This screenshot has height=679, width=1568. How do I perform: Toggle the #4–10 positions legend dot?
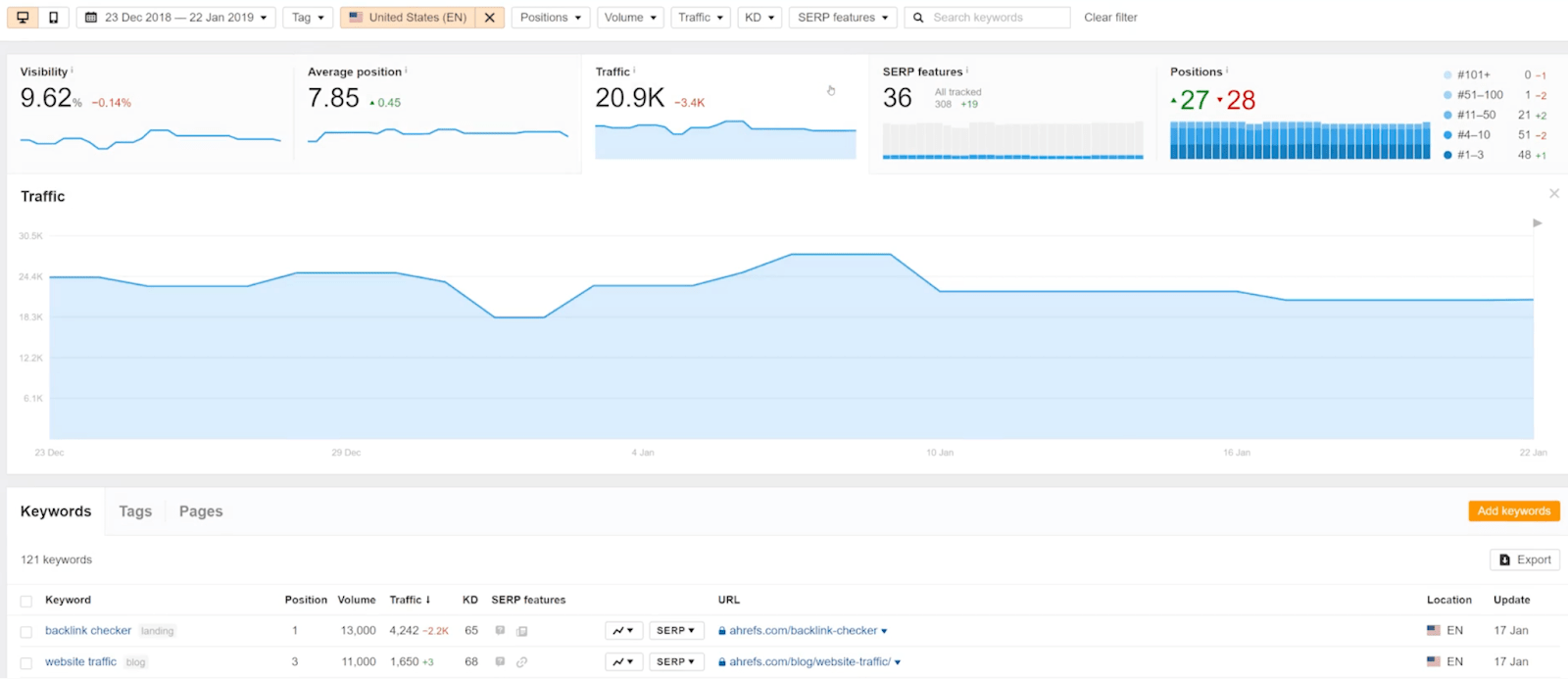pyautogui.click(x=1447, y=135)
